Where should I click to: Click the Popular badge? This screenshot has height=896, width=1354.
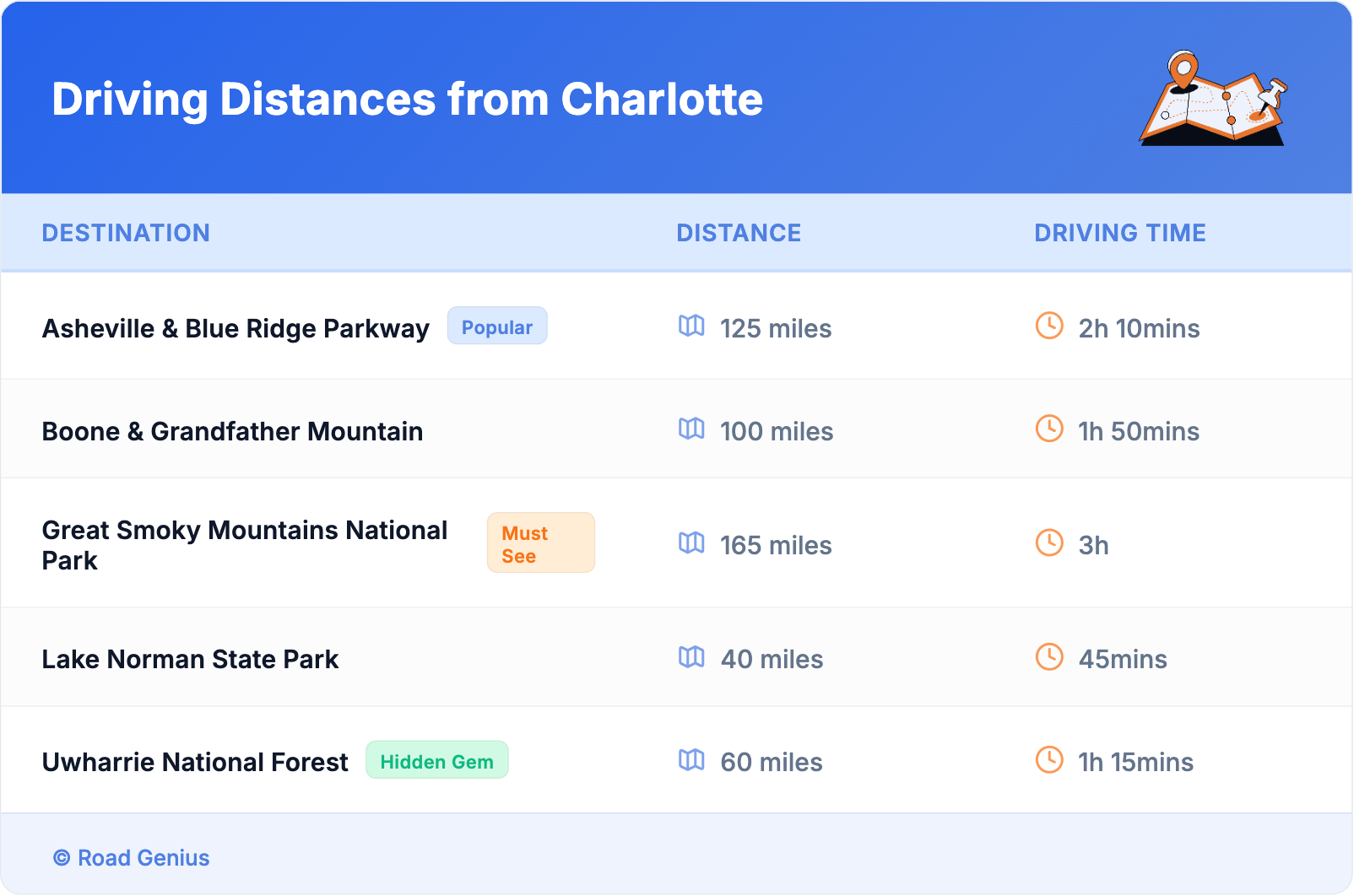(496, 327)
